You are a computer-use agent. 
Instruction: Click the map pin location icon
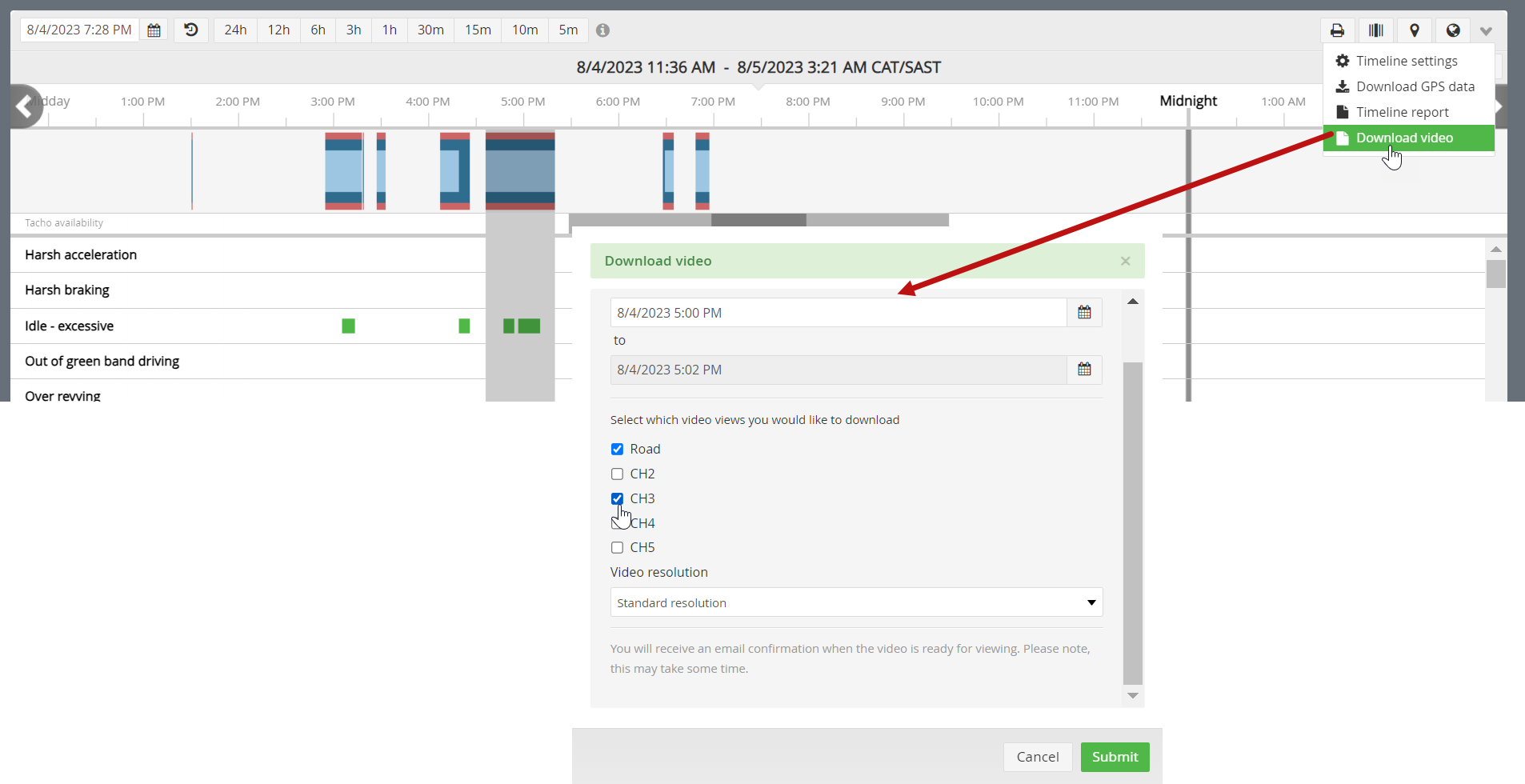pyautogui.click(x=1414, y=30)
